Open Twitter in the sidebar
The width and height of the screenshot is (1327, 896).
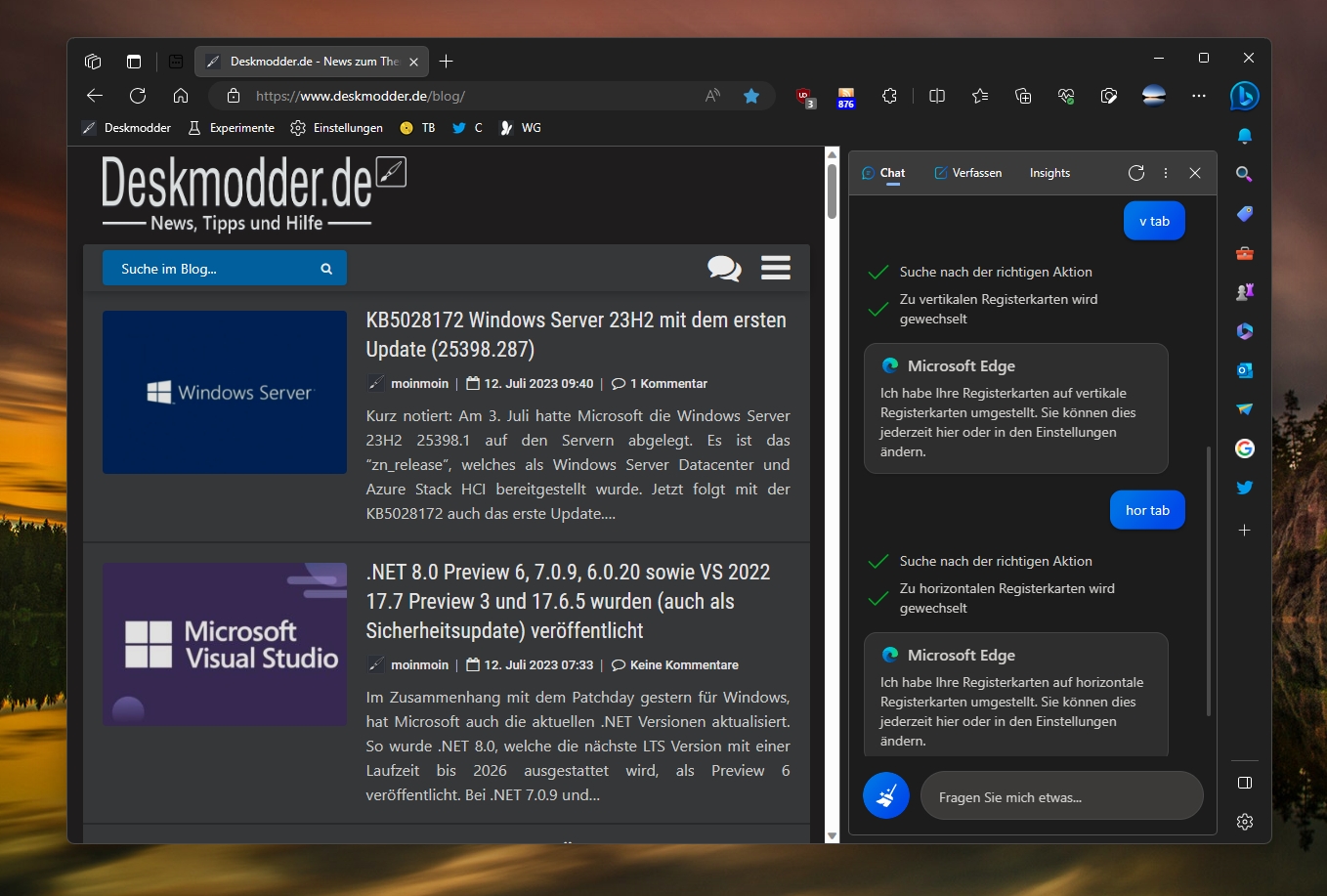tap(1244, 488)
